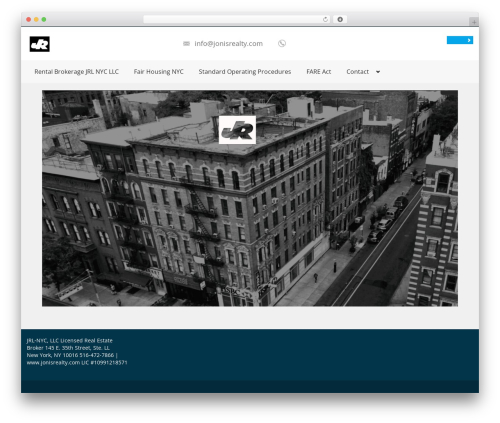Viewport: 500px width, 423px height.
Task: Open Rental Brokerage JRL NYC LLC page
Action: click(76, 72)
